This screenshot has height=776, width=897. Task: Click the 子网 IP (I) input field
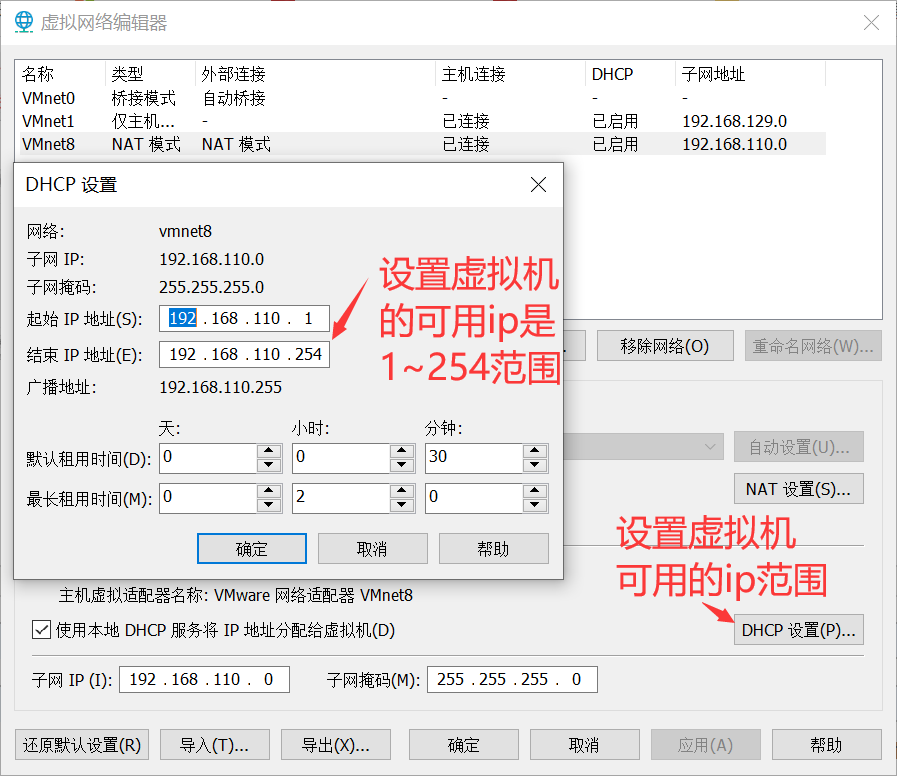(204, 679)
